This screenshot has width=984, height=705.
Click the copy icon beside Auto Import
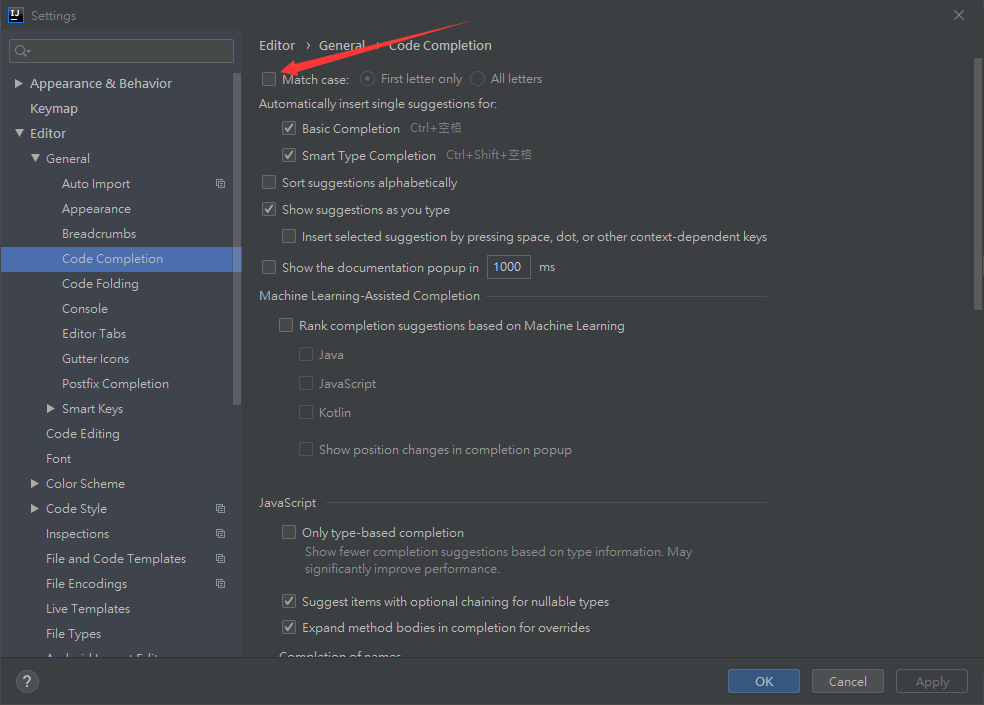[220, 184]
